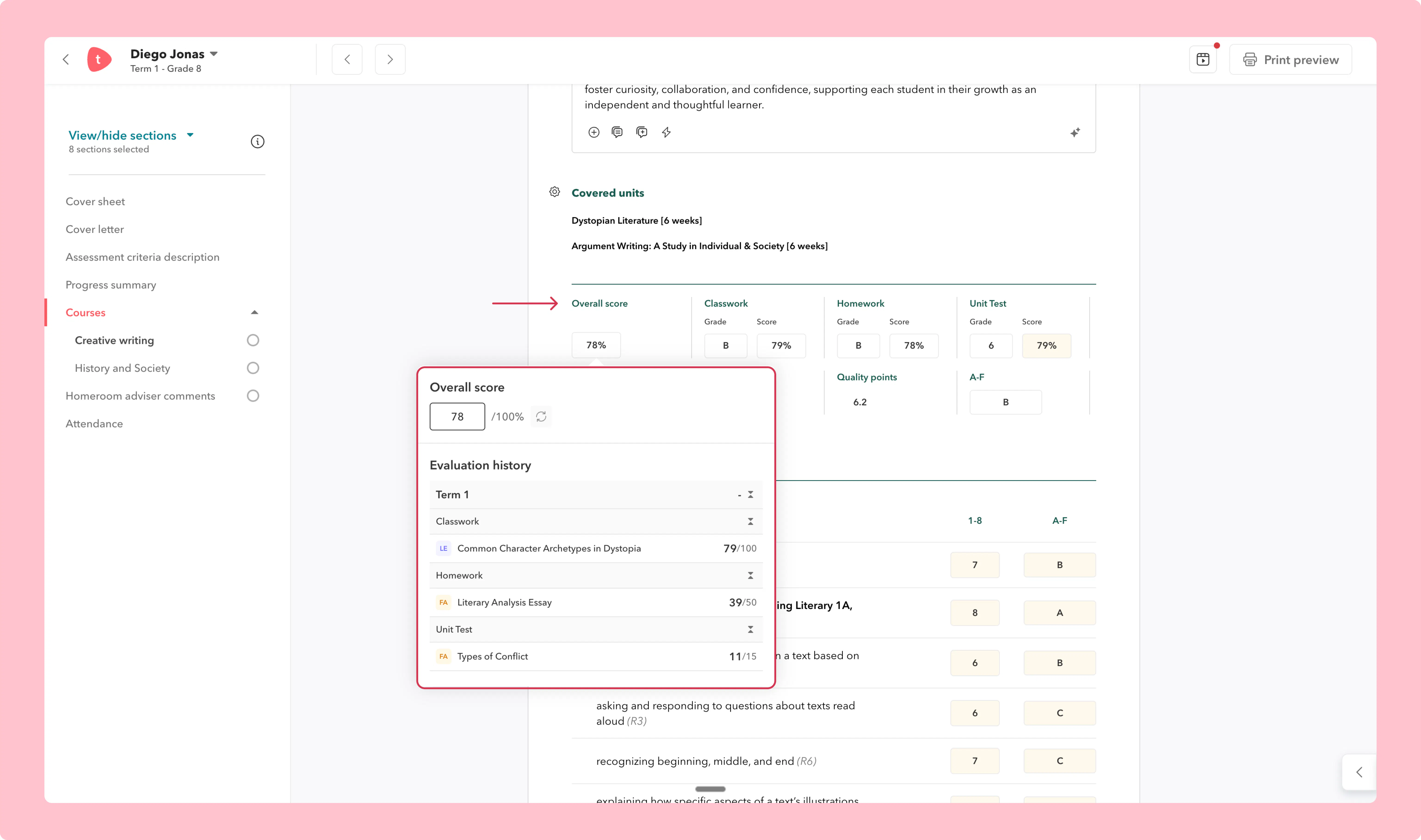Open Homeroom adviser comments section

(x=140, y=396)
